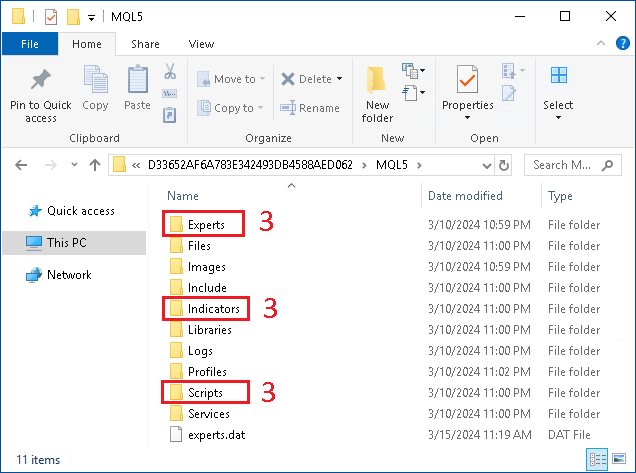Sort by Type column header
This screenshot has height=473, width=636.
pyautogui.click(x=560, y=196)
